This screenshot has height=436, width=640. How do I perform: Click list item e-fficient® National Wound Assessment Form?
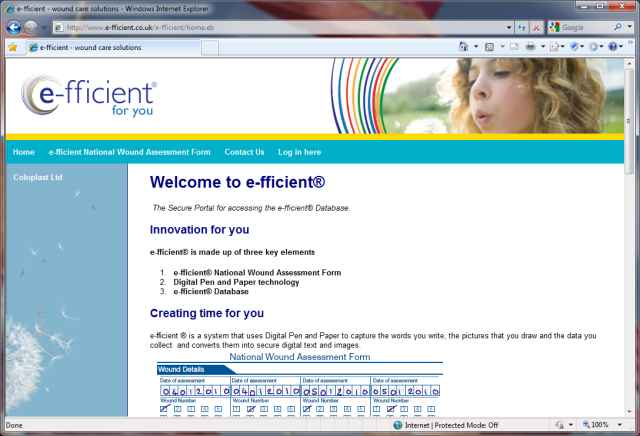[257, 272]
